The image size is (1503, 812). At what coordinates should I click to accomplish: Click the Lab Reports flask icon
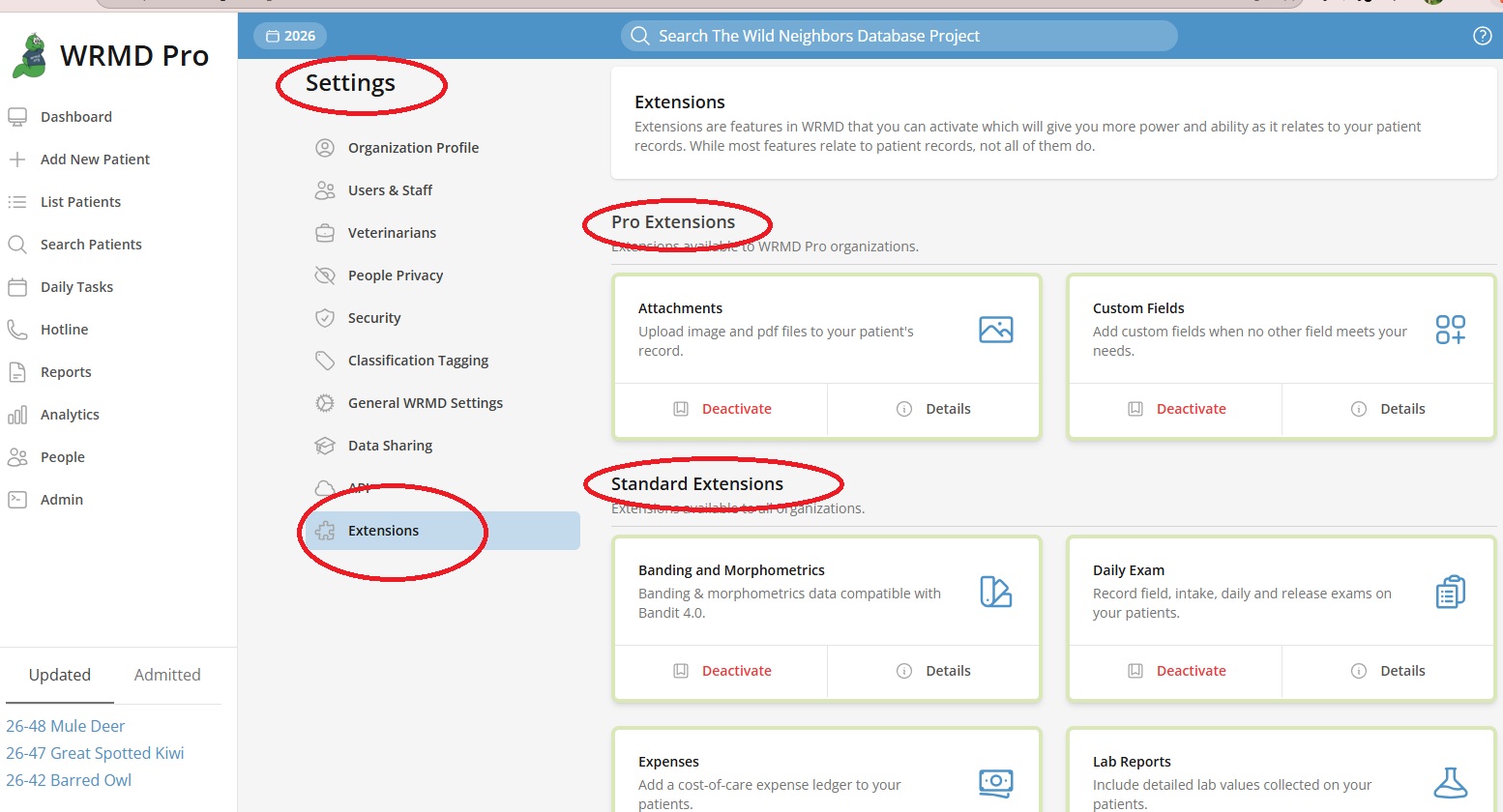[1451, 783]
